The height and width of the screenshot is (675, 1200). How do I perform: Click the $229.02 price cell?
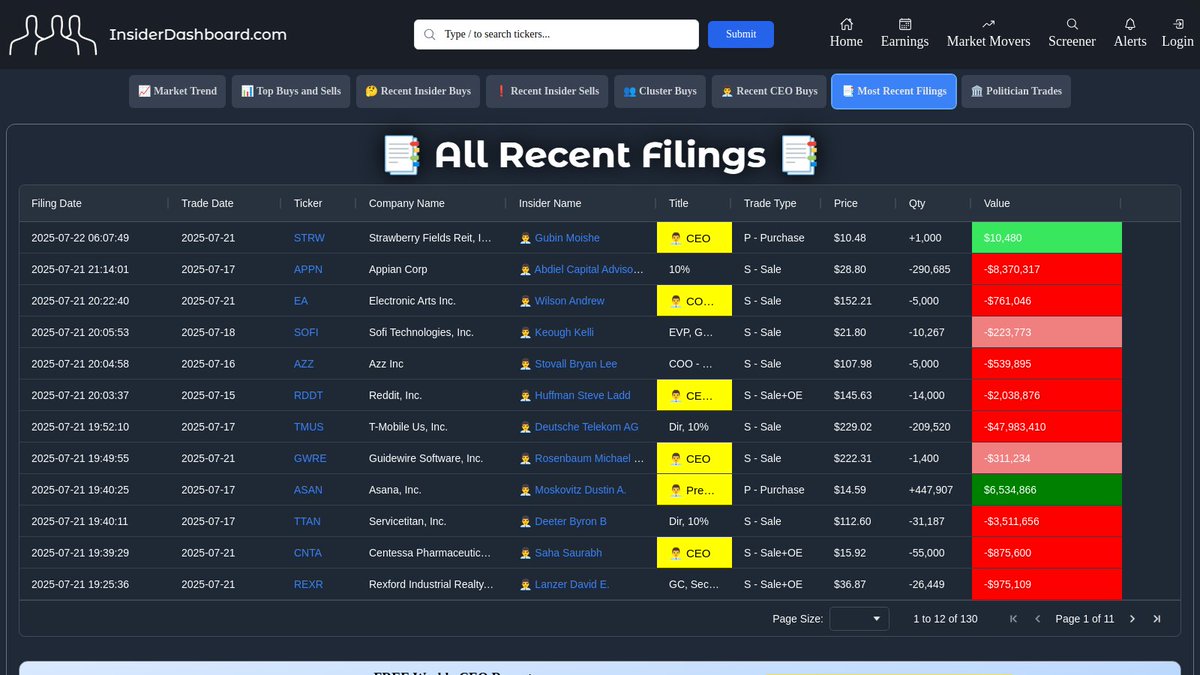coord(859,427)
